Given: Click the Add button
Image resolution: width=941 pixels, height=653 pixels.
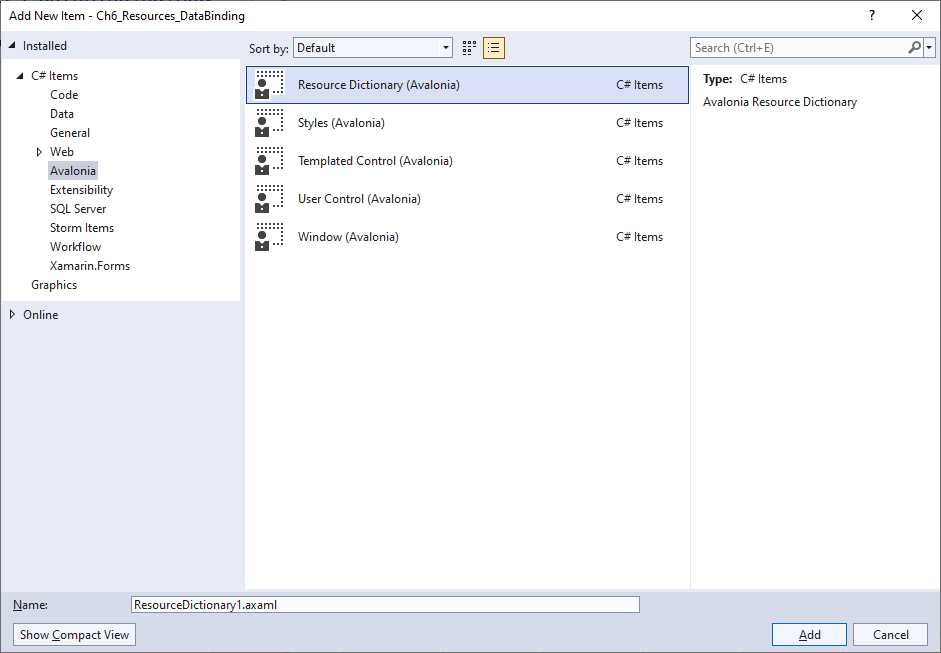Looking at the screenshot, I should click(808, 634).
